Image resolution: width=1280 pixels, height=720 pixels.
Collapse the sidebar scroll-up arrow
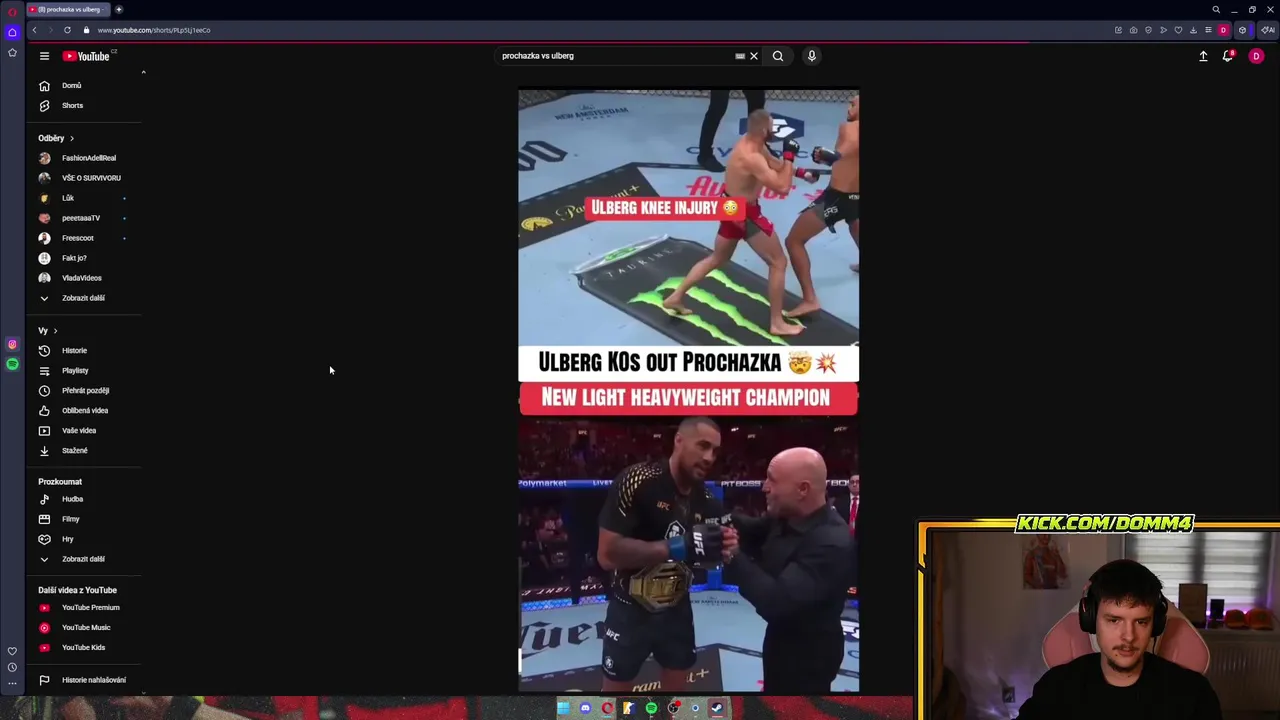(x=143, y=72)
